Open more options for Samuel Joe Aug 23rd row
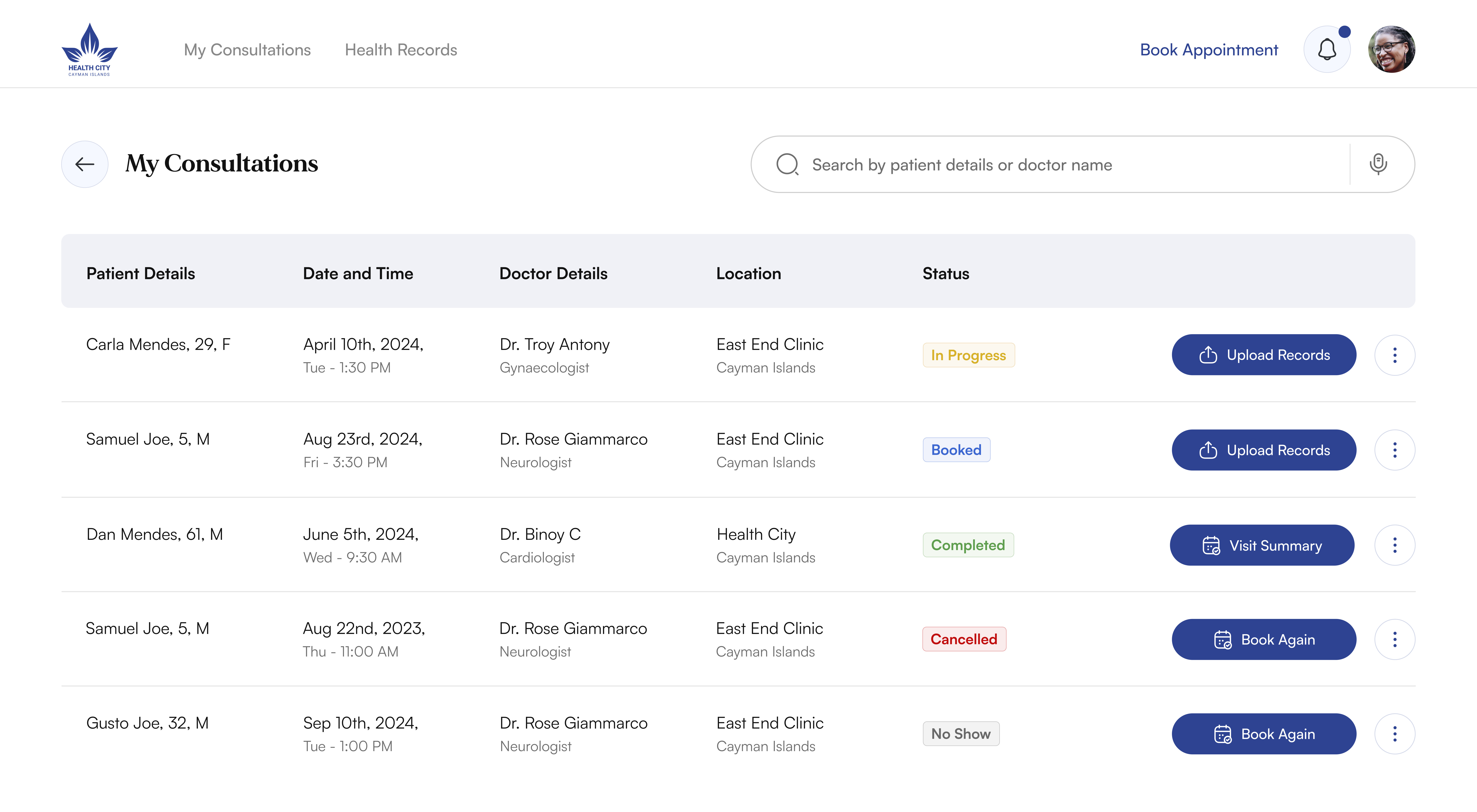This screenshot has height=812, width=1477. tap(1395, 450)
